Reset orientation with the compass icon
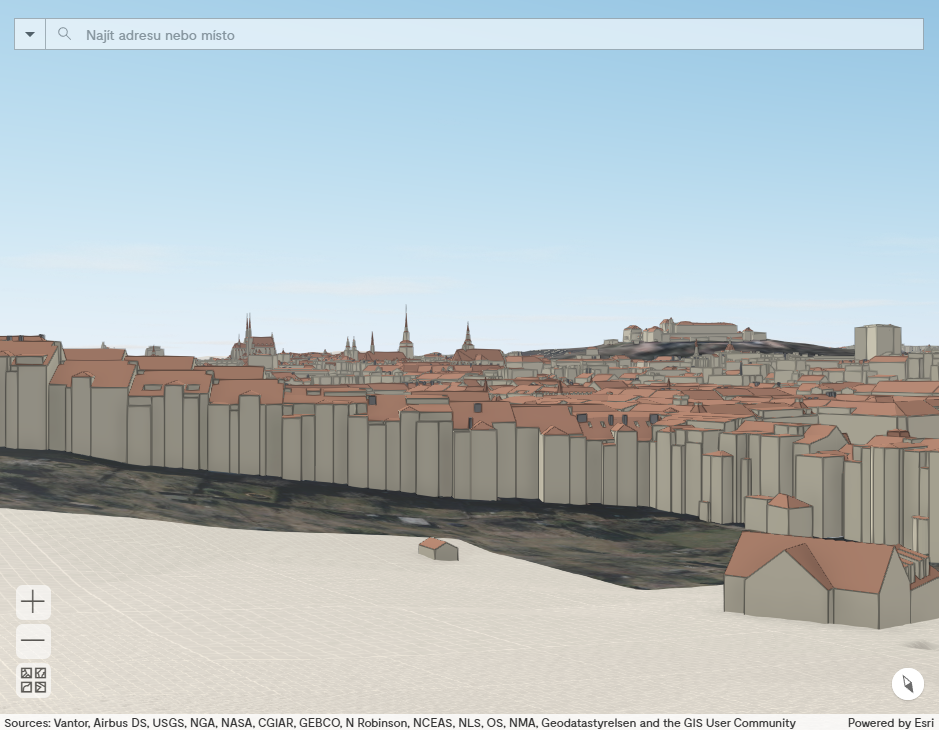939x730 pixels. pos(907,684)
